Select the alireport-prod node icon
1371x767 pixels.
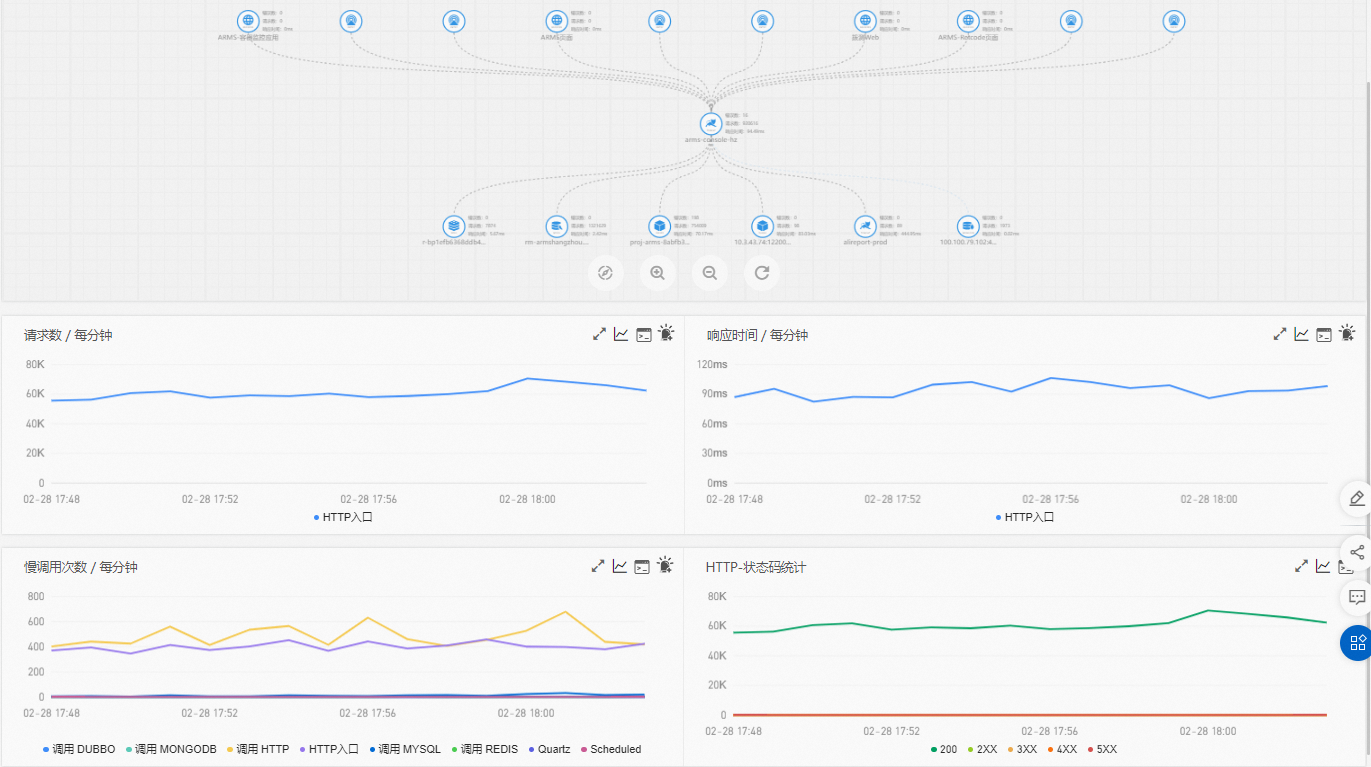tap(865, 226)
